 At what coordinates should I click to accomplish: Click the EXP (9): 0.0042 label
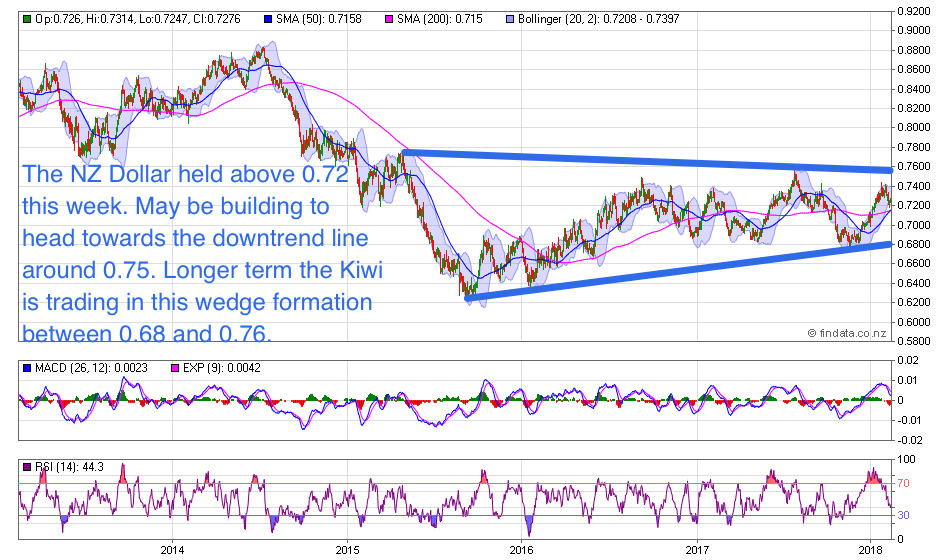click(x=222, y=368)
